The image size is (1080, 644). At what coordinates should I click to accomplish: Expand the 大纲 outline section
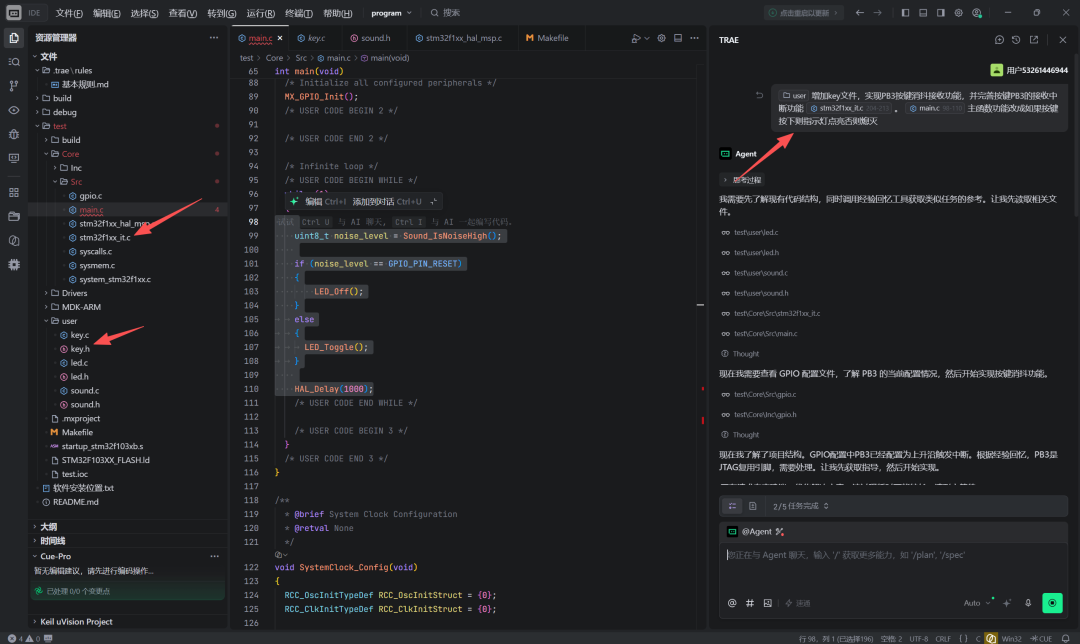[x=48, y=526]
